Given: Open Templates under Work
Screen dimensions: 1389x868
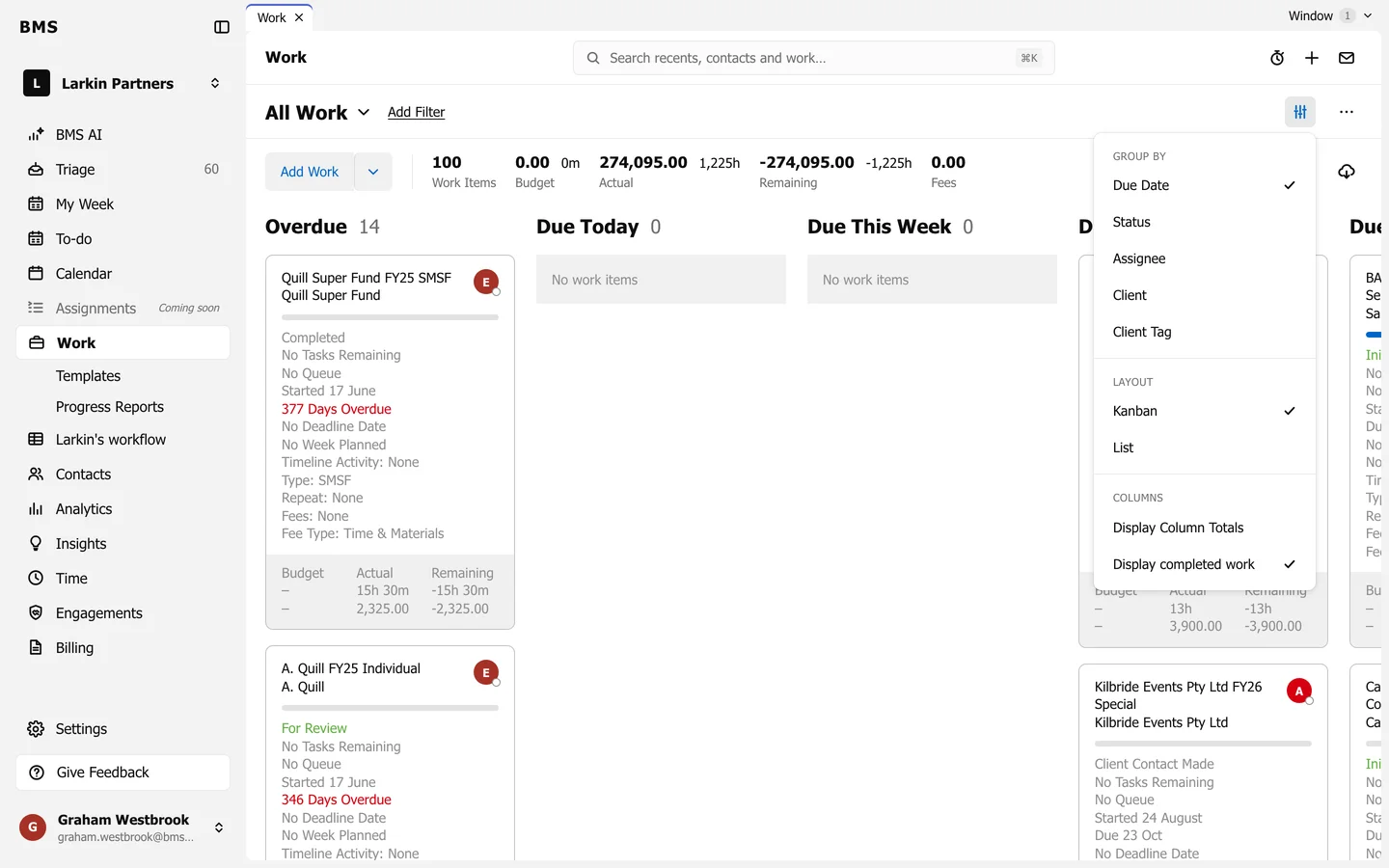Looking at the screenshot, I should click(x=89, y=376).
